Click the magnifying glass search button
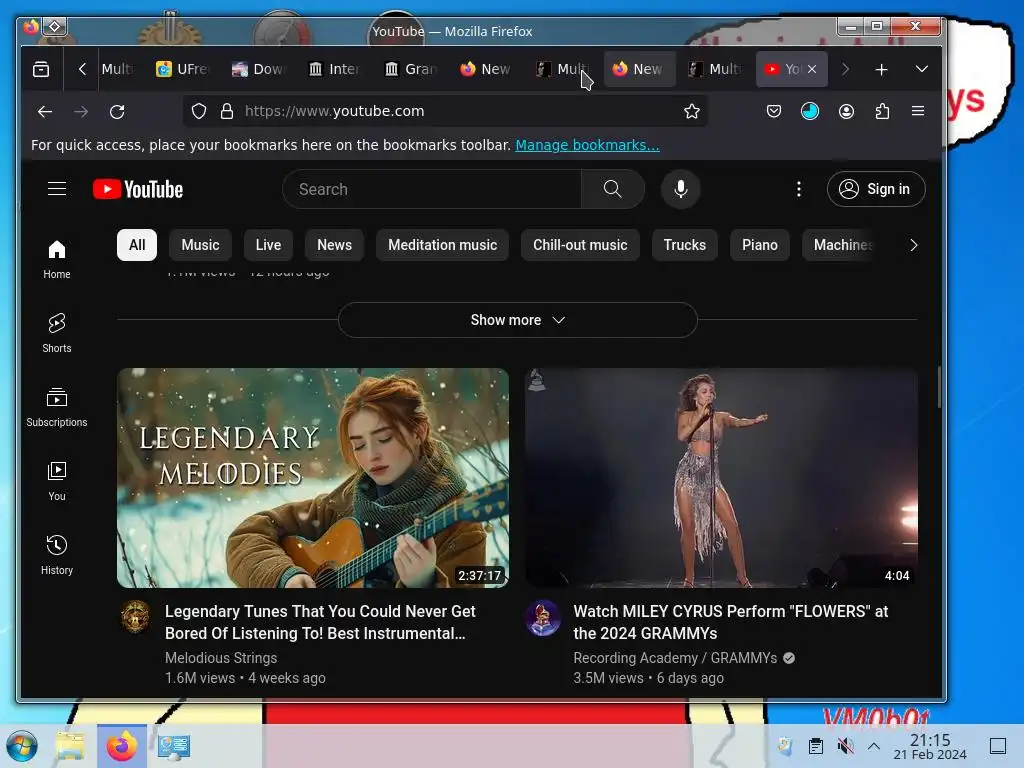1024x768 pixels. coord(613,189)
